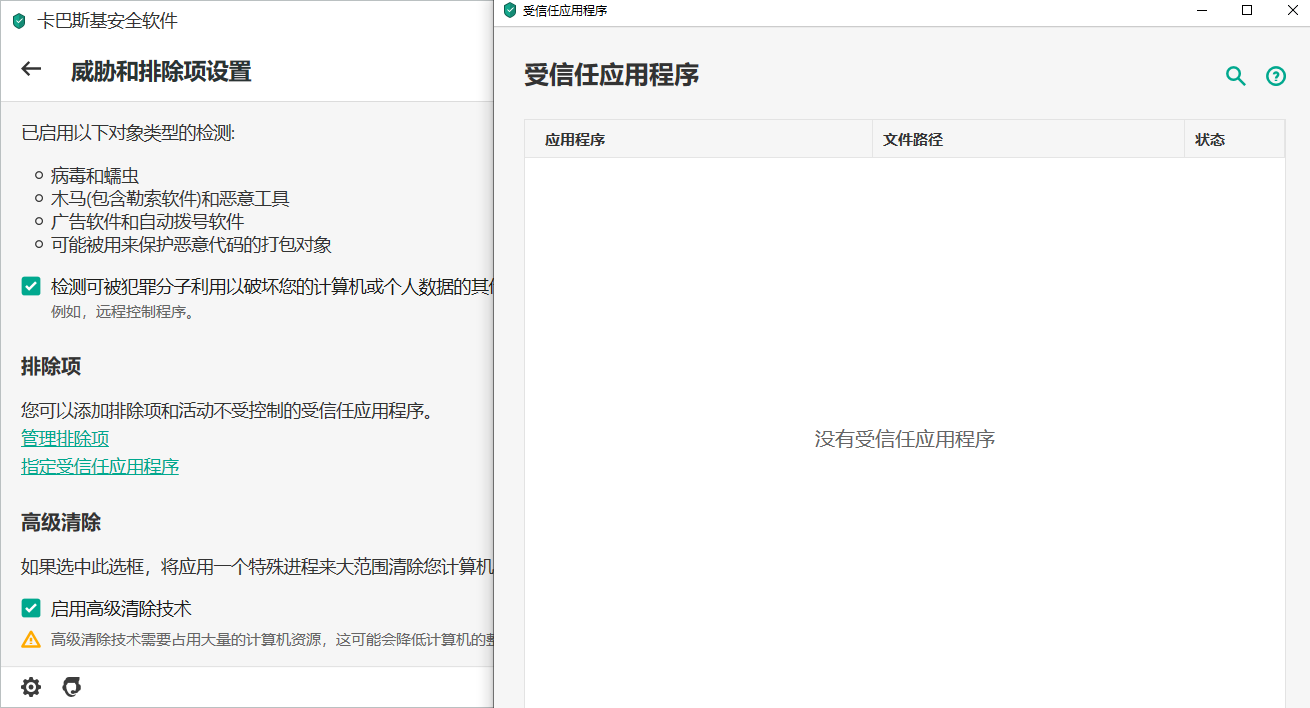Sort by the 文件路径 column header
Image resolution: width=1310 pixels, height=708 pixels.
tap(1028, 139)
